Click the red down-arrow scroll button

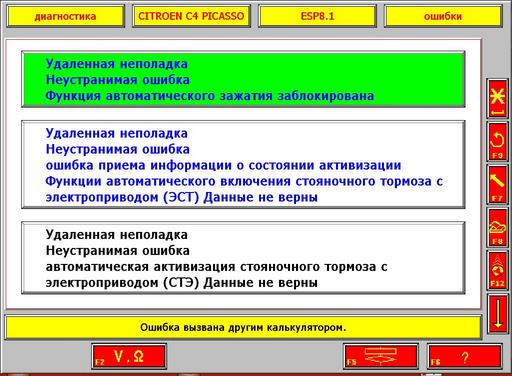pyautogui.click(x=498, y=313)
